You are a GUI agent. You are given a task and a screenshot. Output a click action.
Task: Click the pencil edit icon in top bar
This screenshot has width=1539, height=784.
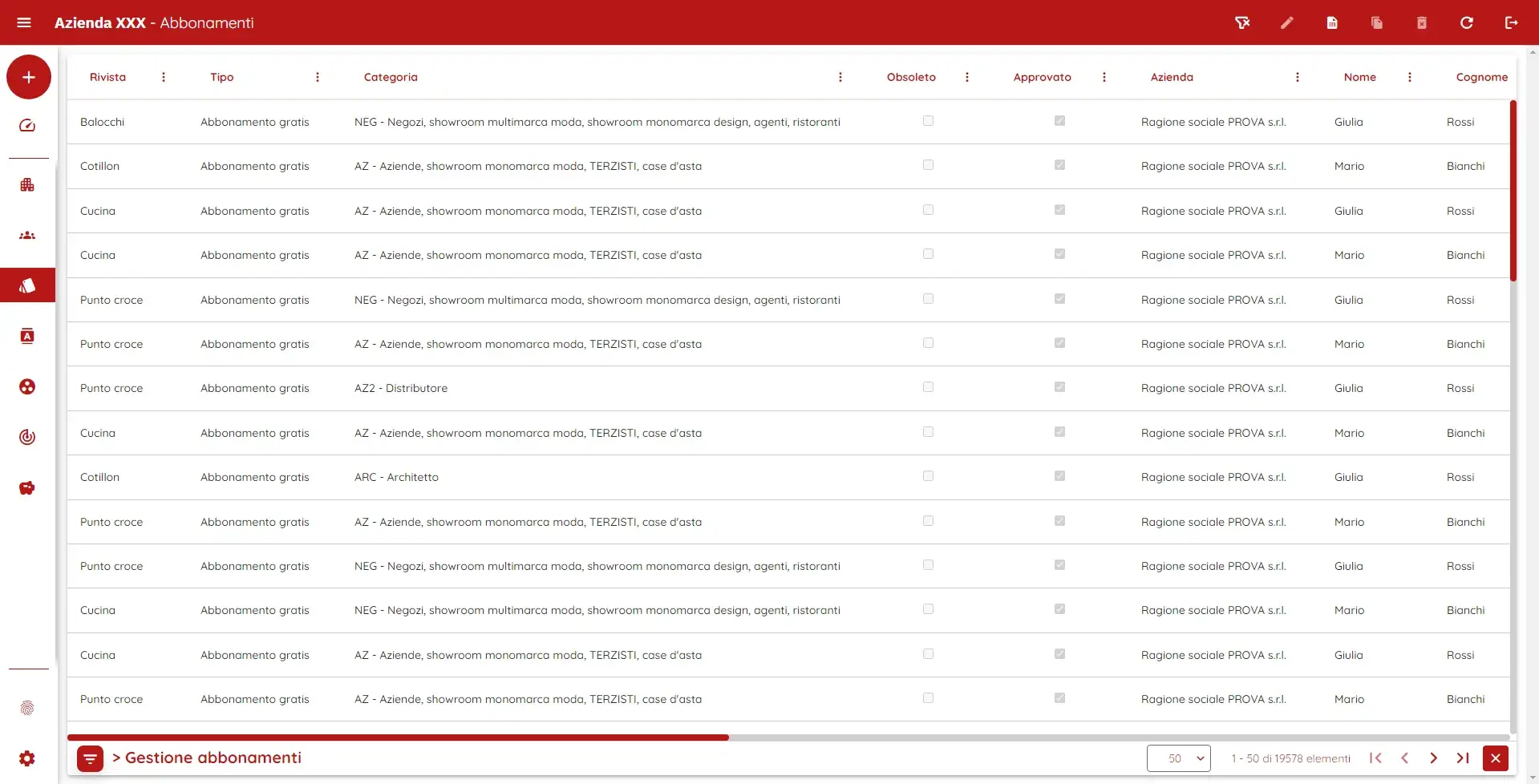[x=1287, y=22]
